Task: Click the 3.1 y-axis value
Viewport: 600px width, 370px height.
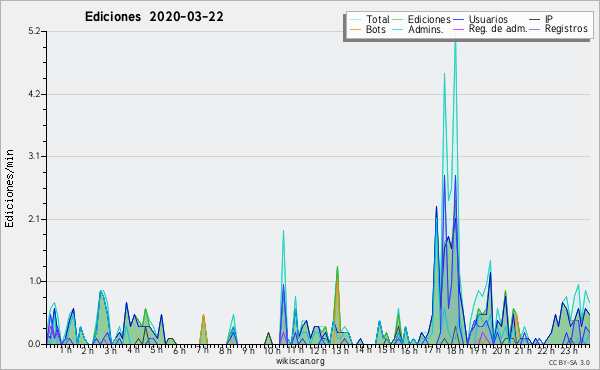Action: click(x=34, y=156)
